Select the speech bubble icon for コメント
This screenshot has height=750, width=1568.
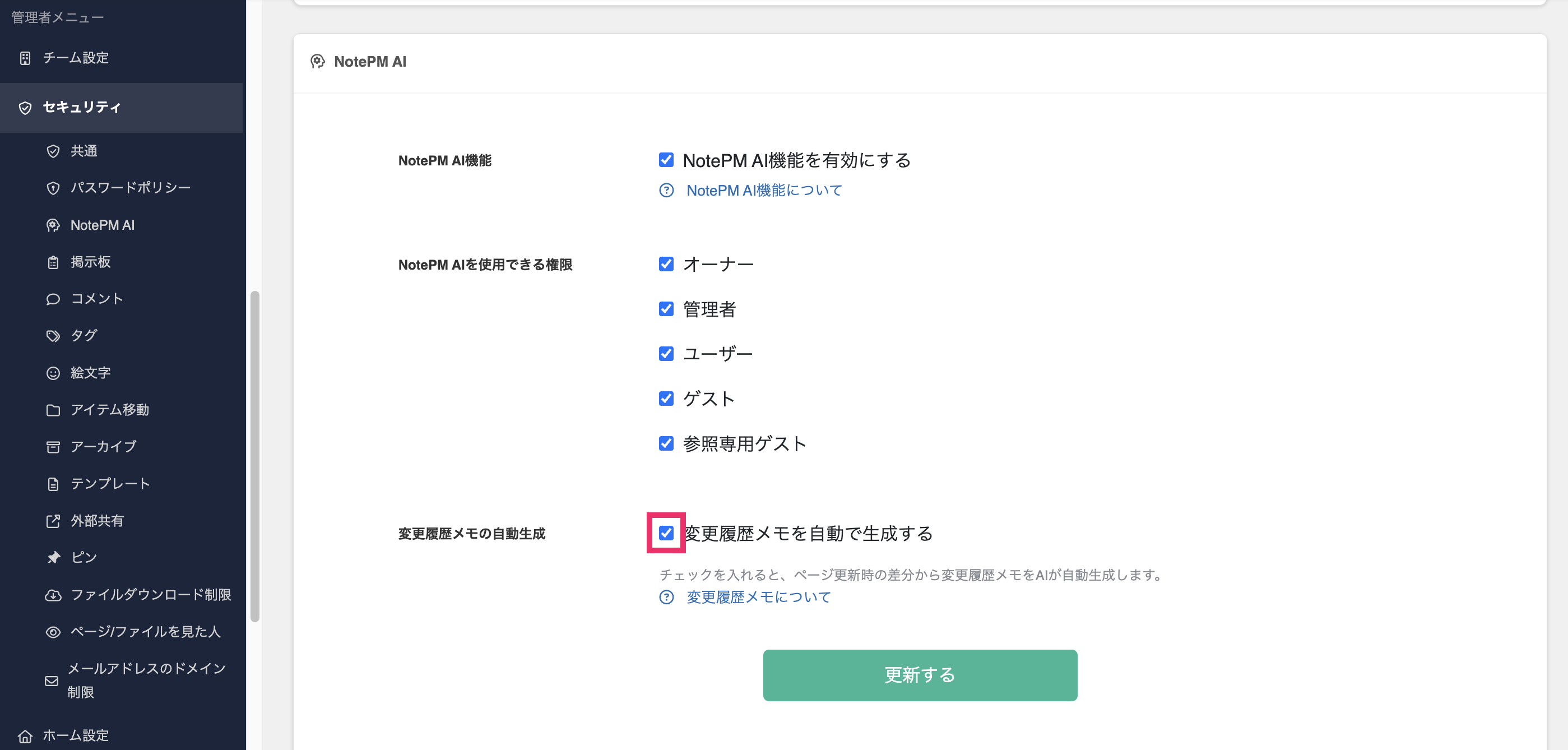pyautogui.click(x=54, y=298)
